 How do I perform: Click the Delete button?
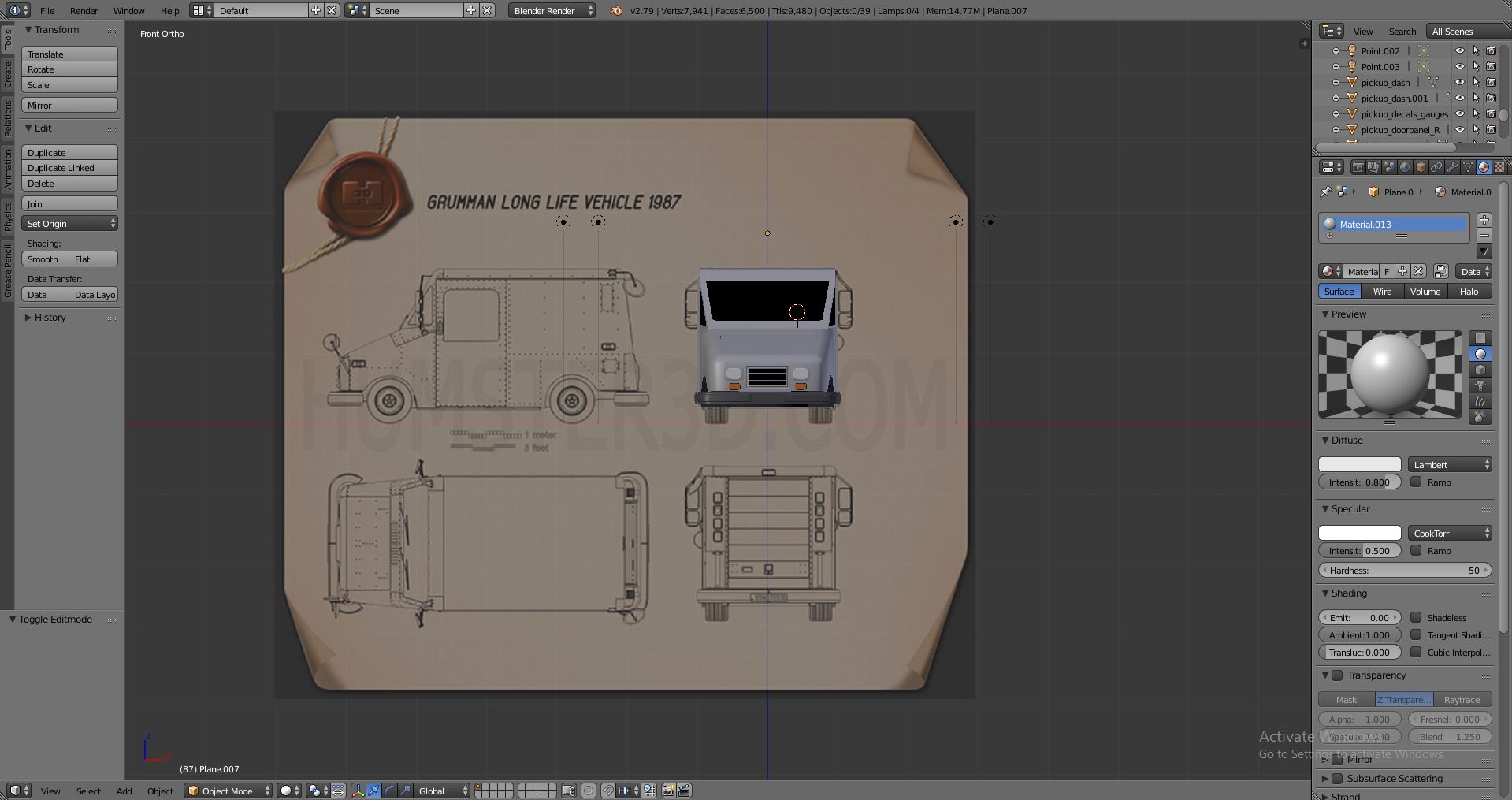[x=70, y=183]
